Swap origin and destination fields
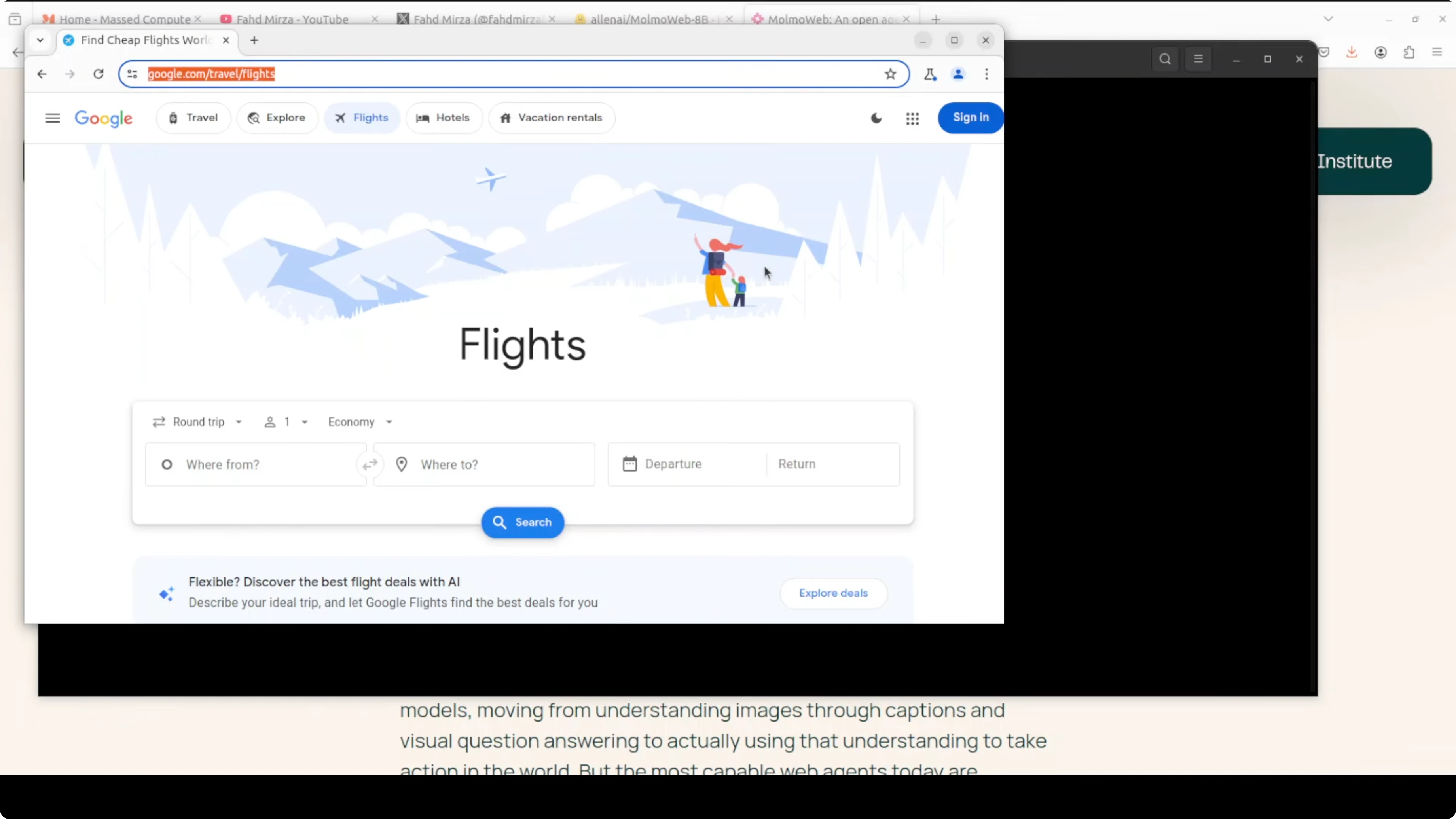1456x819 pixels. point(370,464)
